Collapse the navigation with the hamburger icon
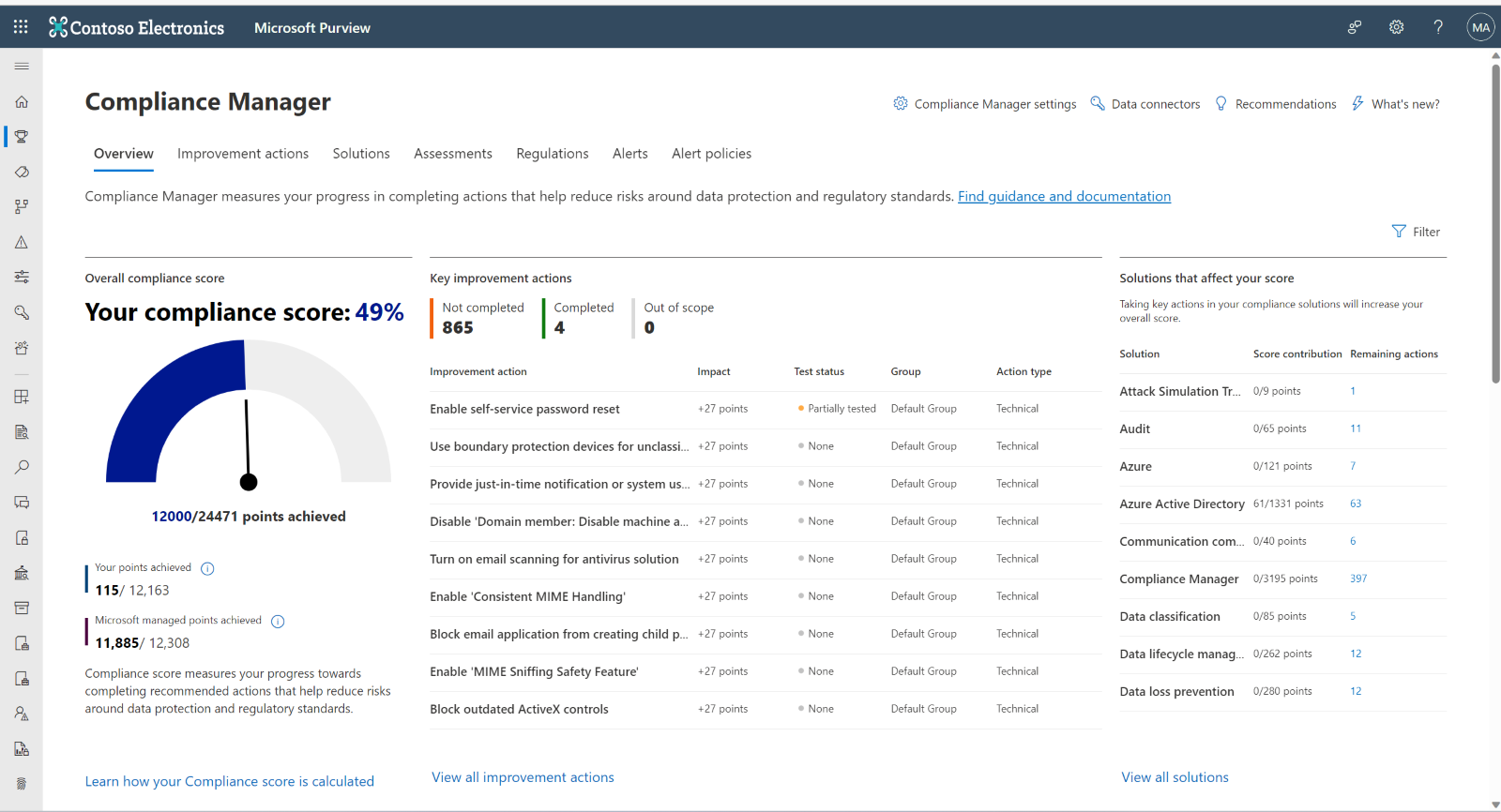This screenshot has height=812, width=1501. 22,67
